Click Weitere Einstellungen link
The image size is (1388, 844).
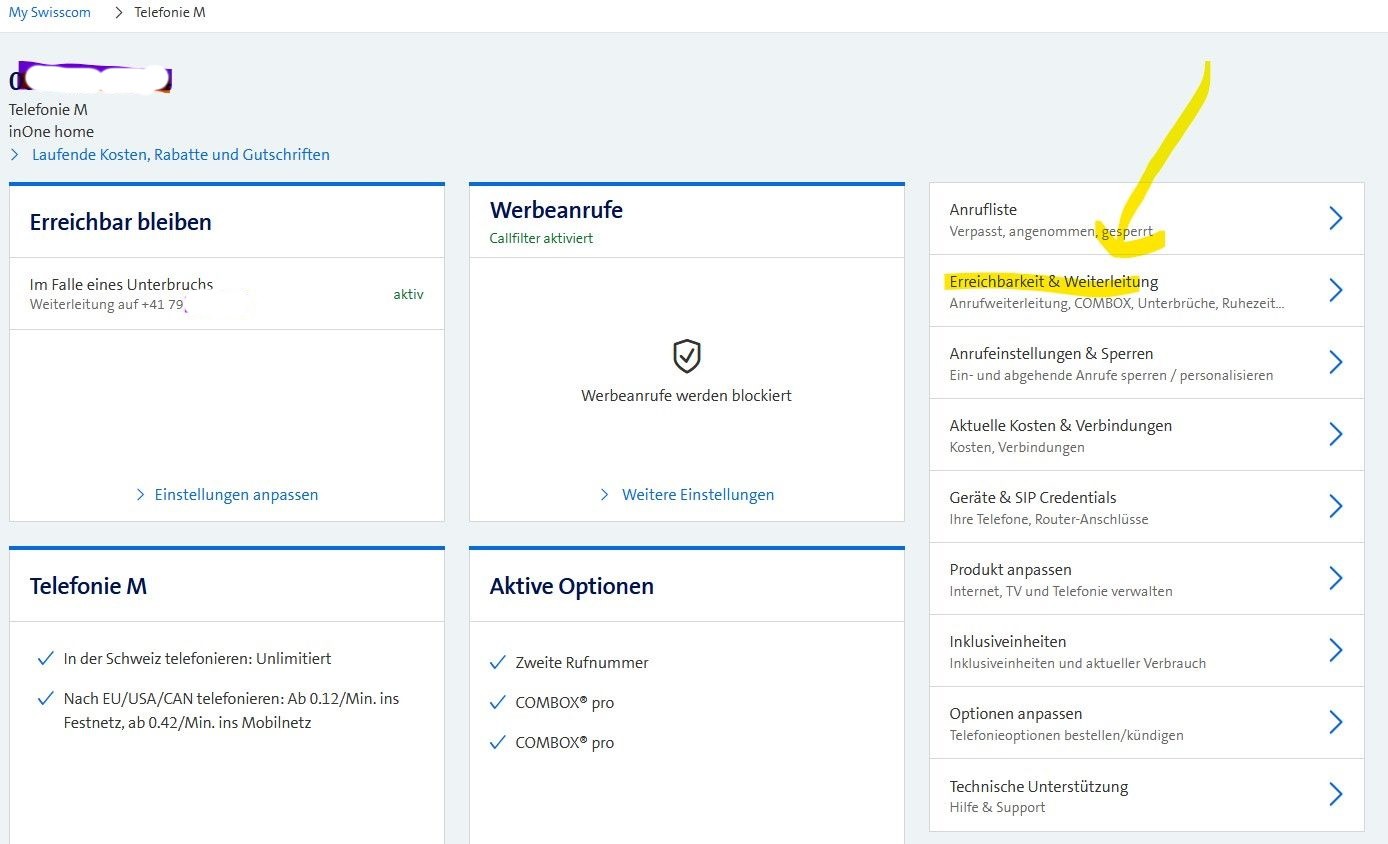tap(697, 495)
